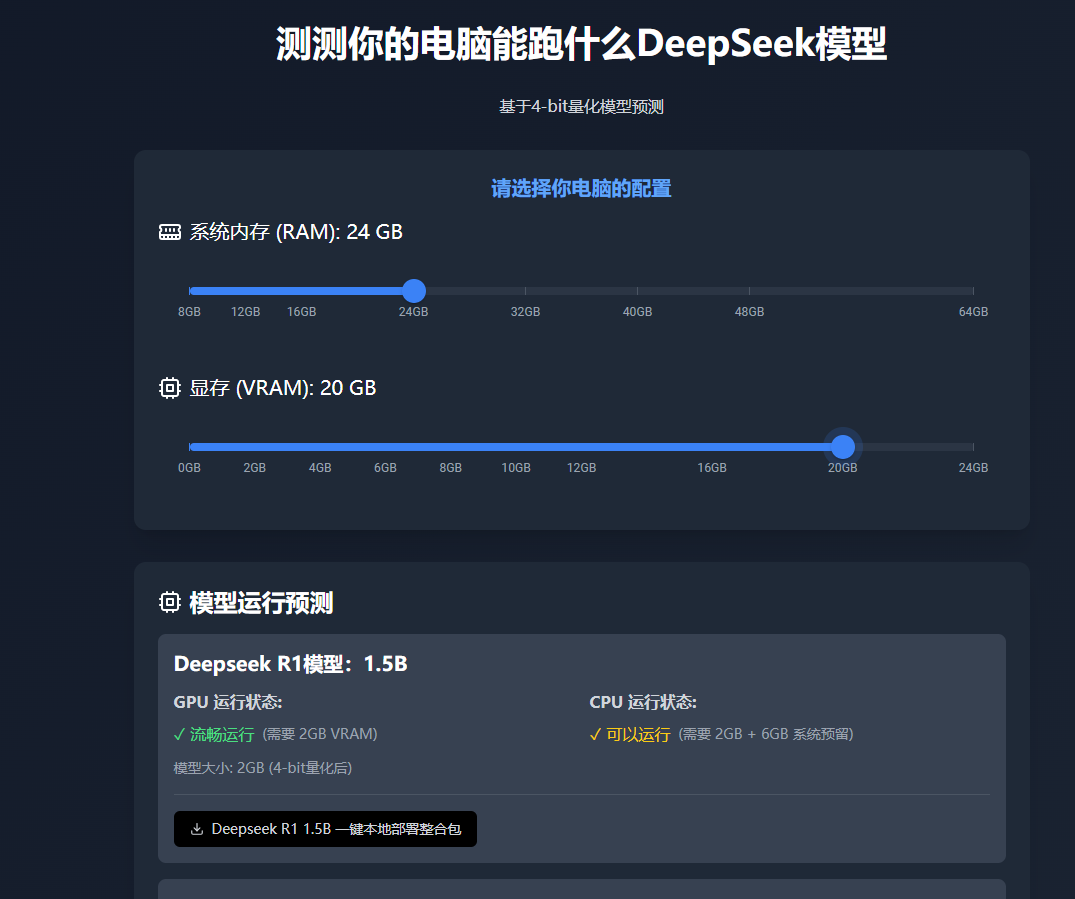The image size is (1075, 899).
Task: Click the heading 请选择你电脑的配置
Action: 581,189
